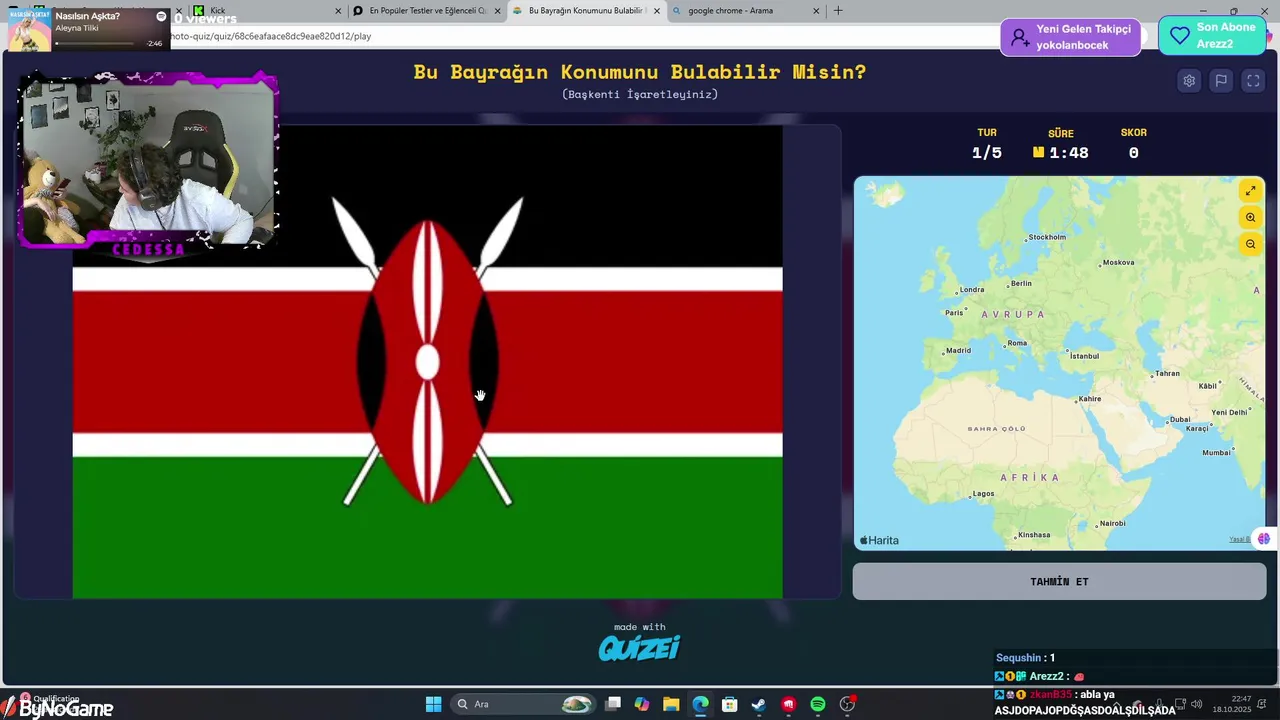Close the Kick browser tab
This screenshot has width=1280, height=720.
338,11
